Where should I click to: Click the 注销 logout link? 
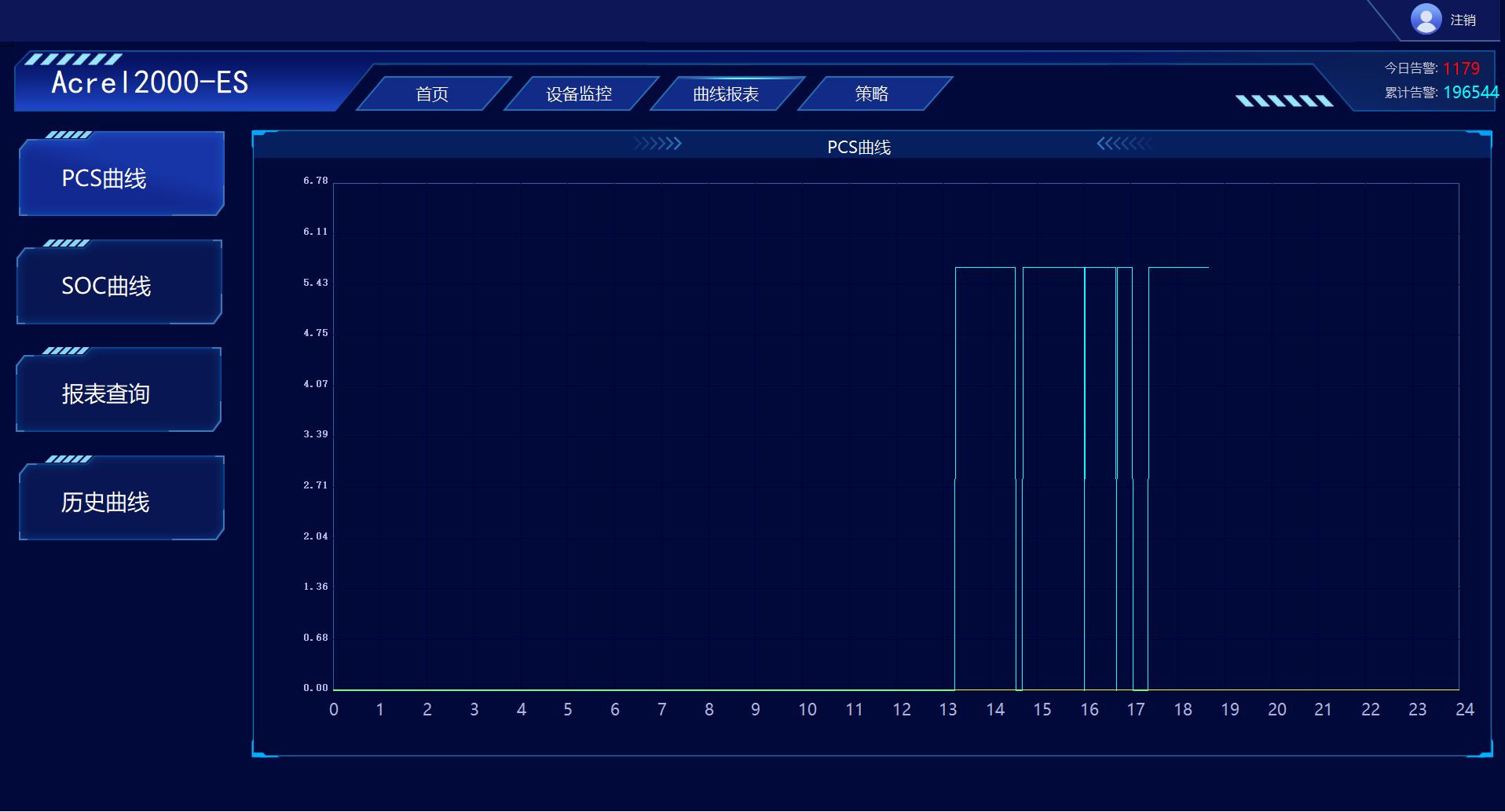tap(1464, 18)
